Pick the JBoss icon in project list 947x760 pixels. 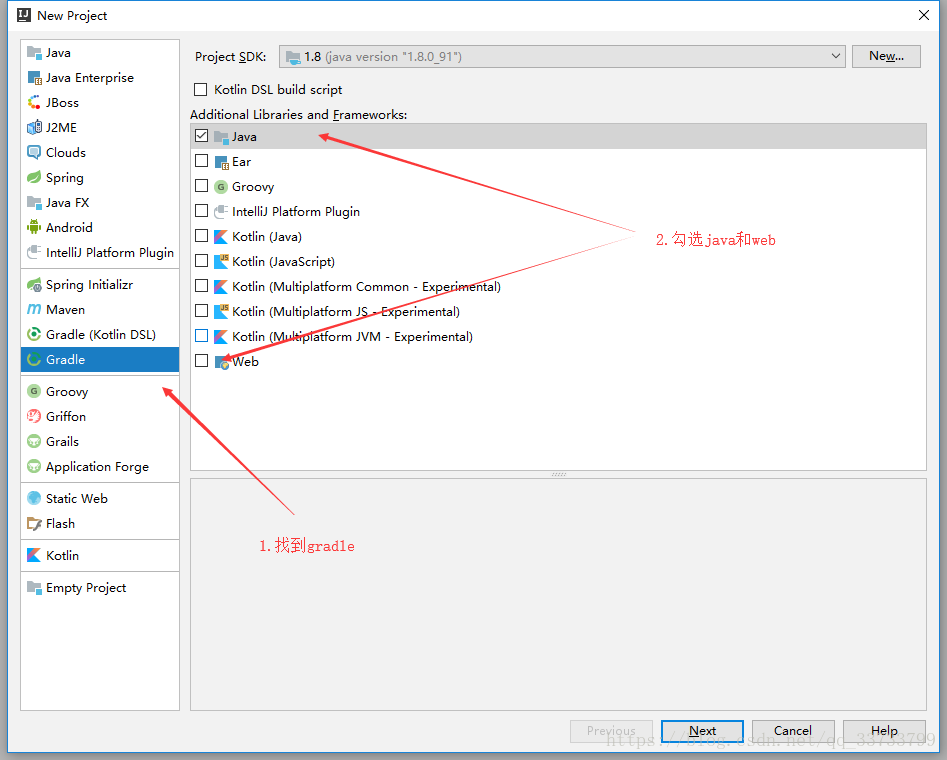[x=34, y=103]
